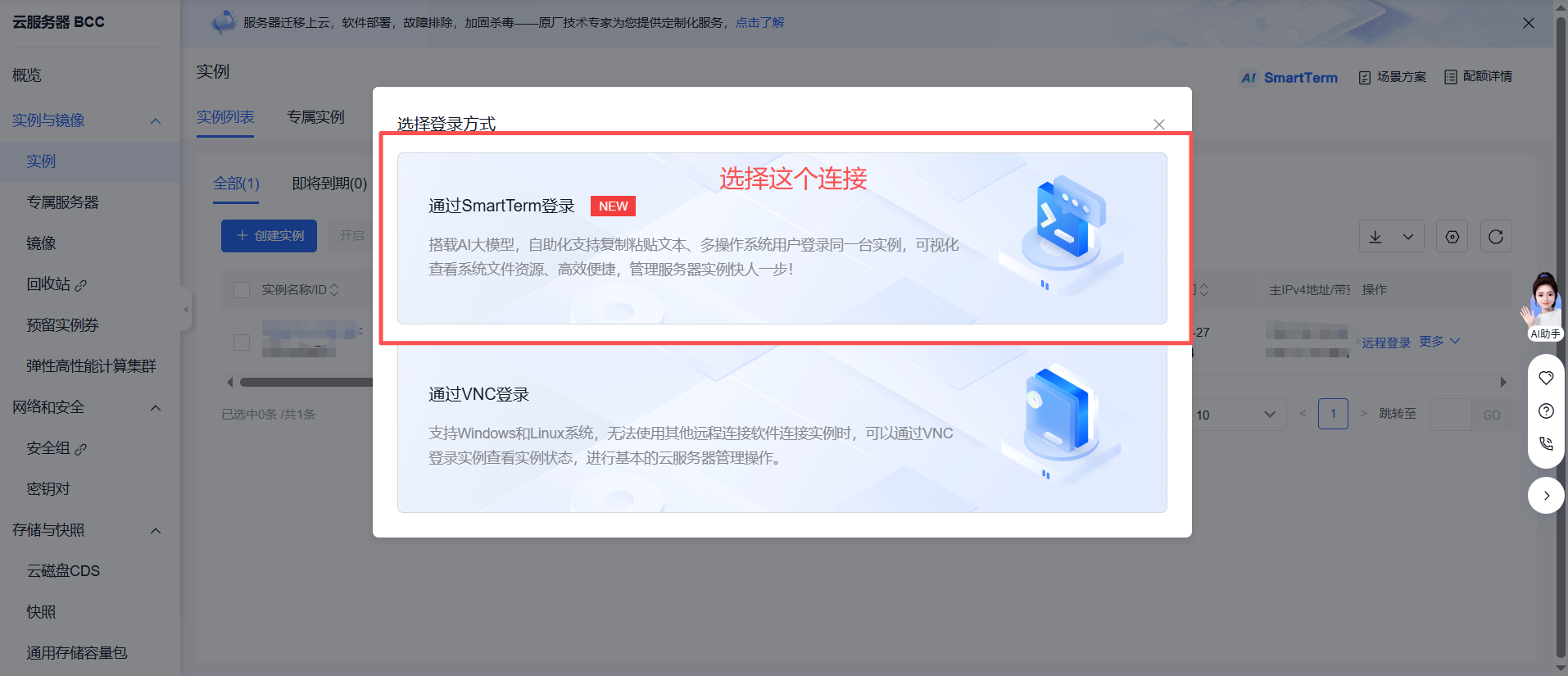Sort by 实例名称/ID column arrows
1568x676 pixels.
pyautogui.click(x=334, y=290)
